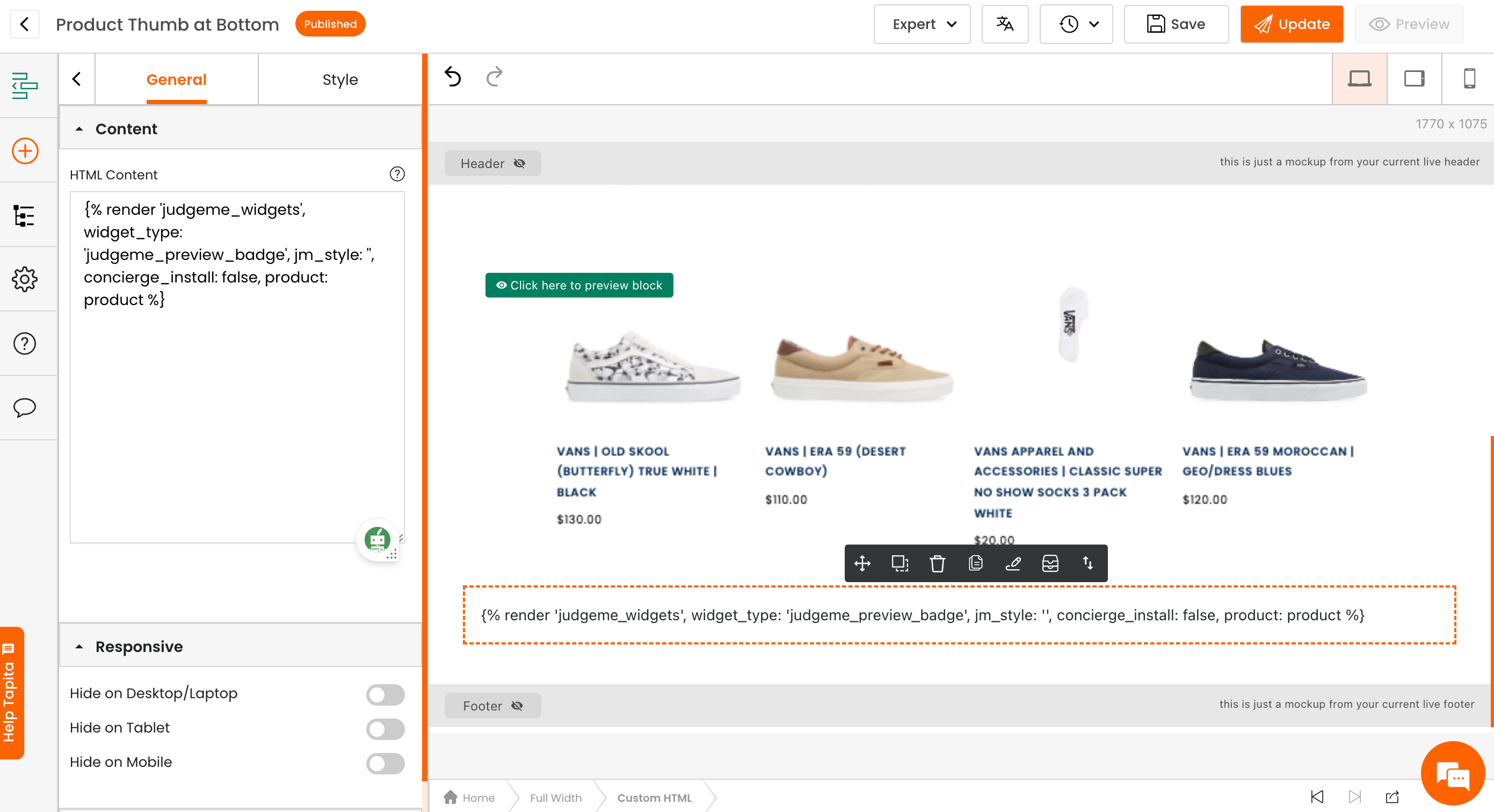Click the undo arrow icon

(452, 77)
